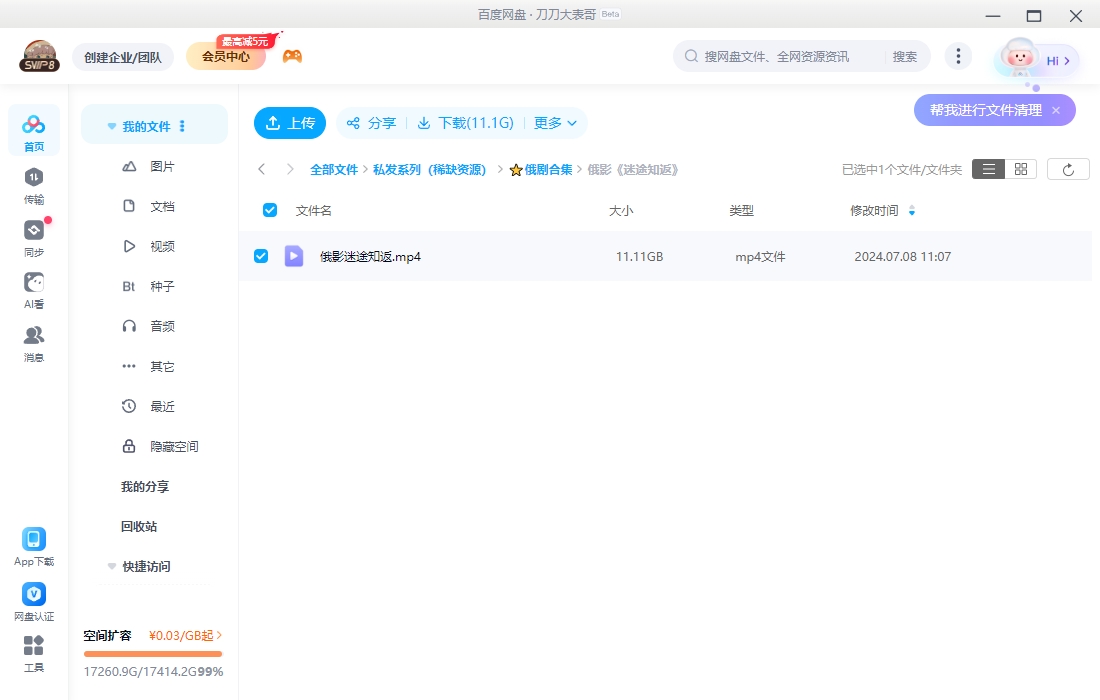Click the storage usage progress bar
The height and width of the screenshot is (700, 1100).
[x=152, y=654]
